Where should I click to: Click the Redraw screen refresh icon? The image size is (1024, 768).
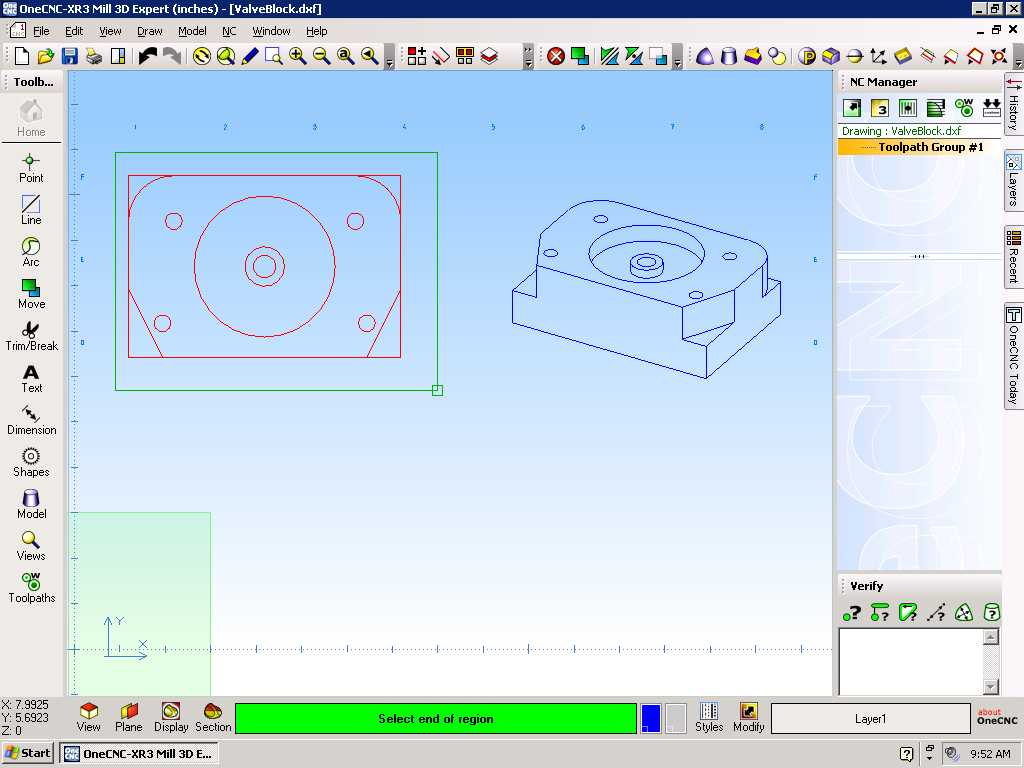[202, 56]
